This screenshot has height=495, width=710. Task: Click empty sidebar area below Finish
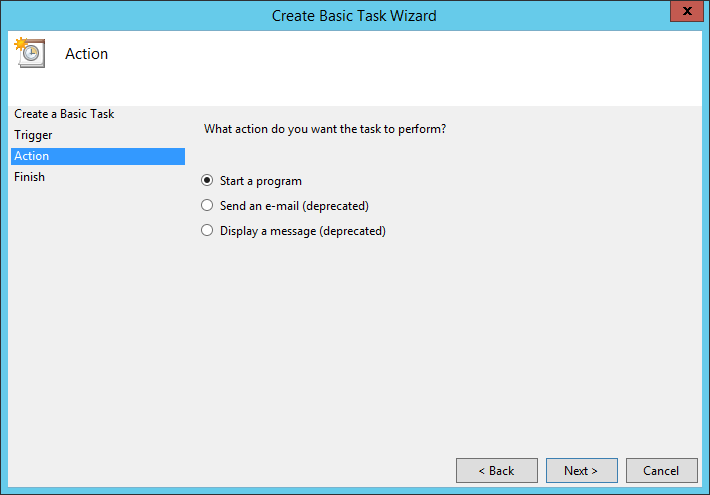click(x=98, y=317)
